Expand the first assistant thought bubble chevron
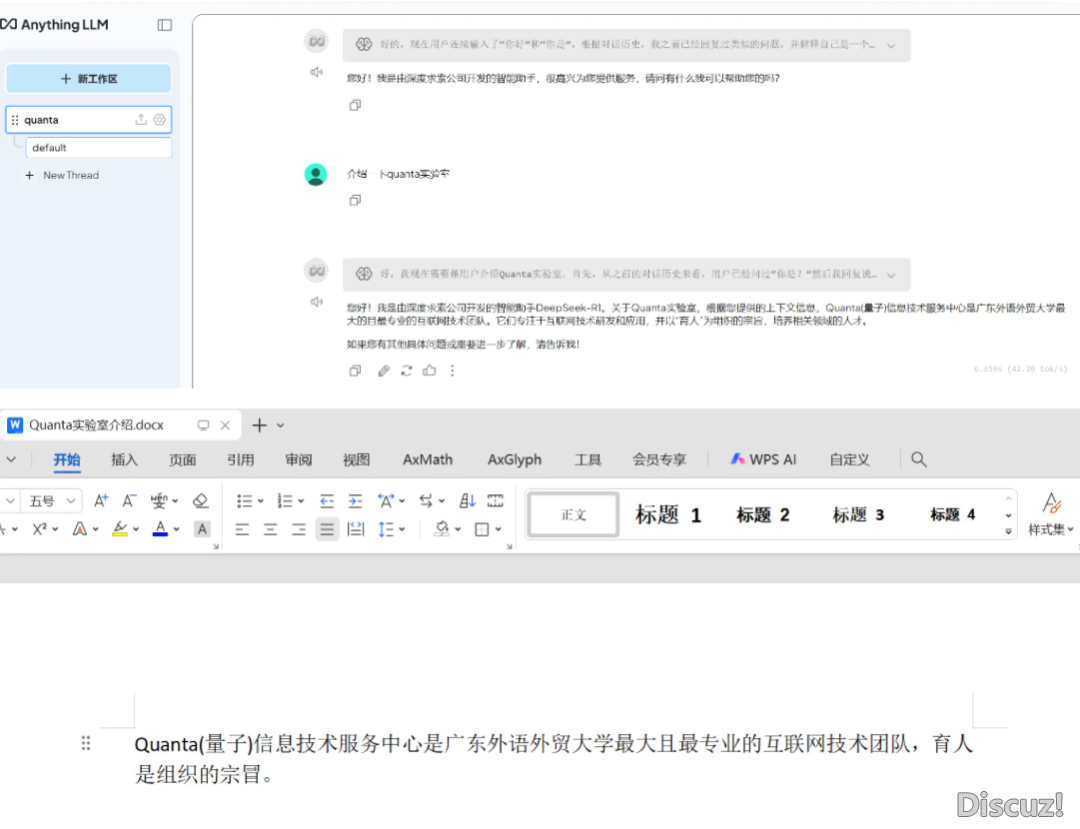Viewport: 1080px width, 829px height. pyautogui.click(x=891, y=45)
